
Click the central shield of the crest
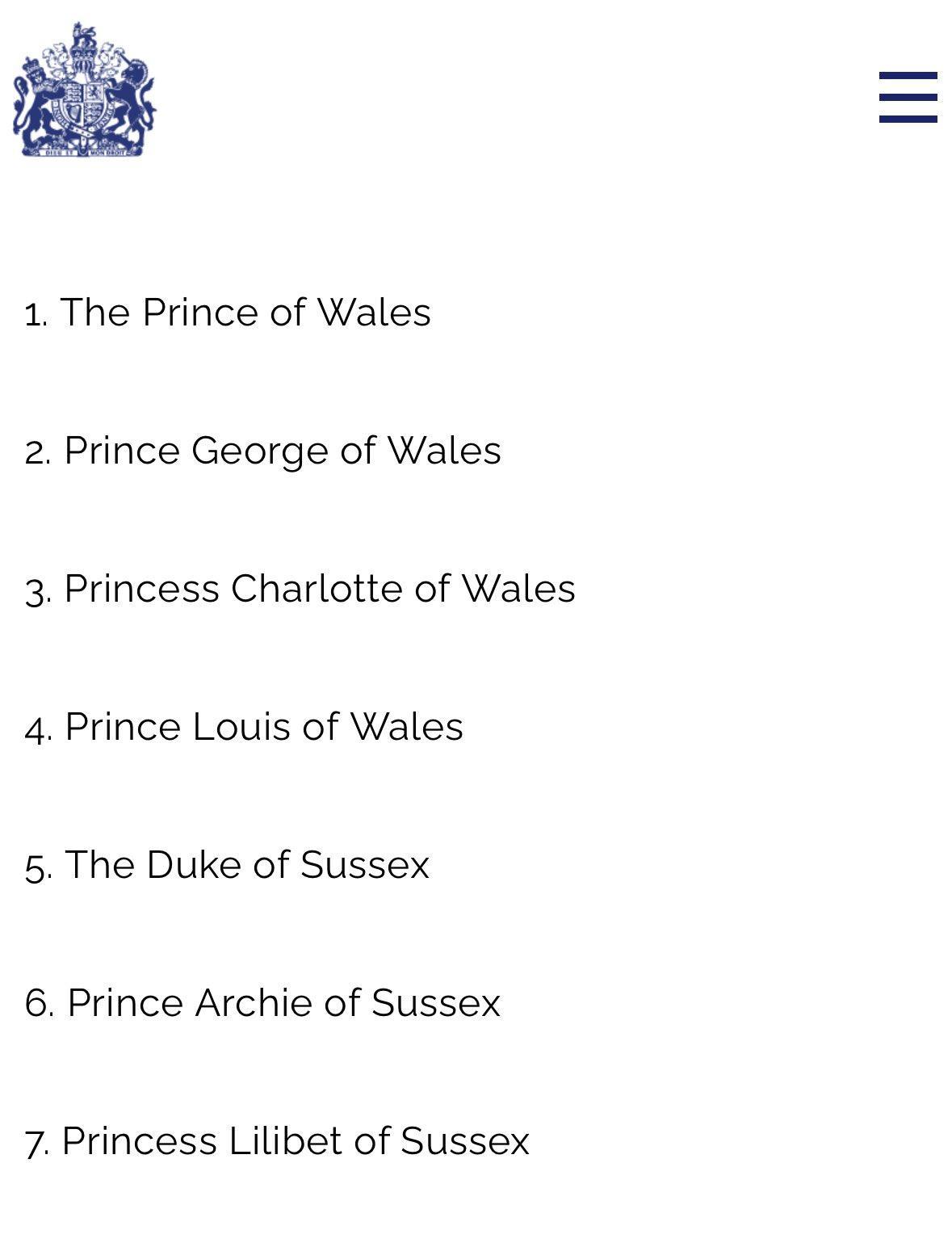[84, 101]
